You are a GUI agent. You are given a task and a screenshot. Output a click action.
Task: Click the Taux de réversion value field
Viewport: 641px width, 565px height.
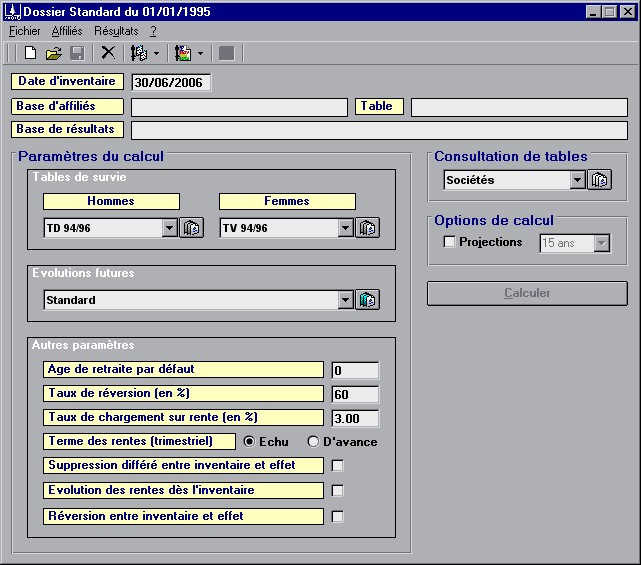pos(355,395)
